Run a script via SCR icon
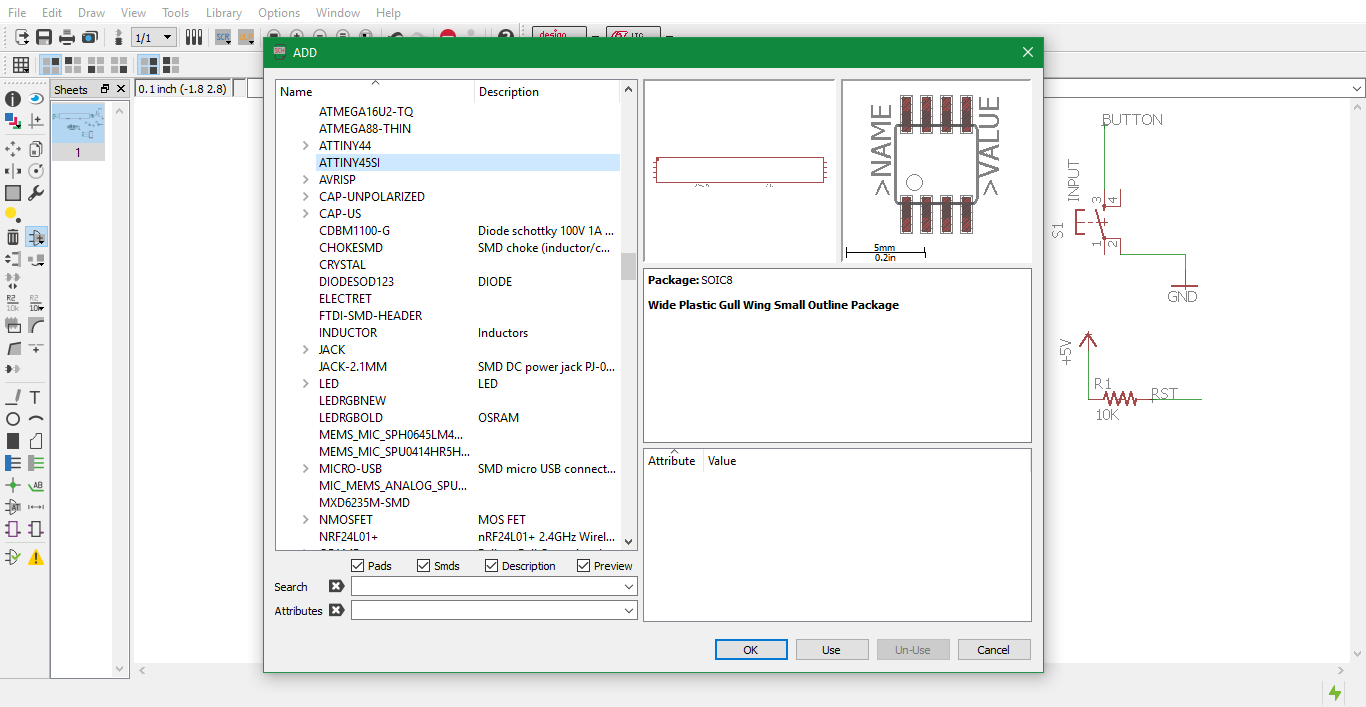This screenshot has width=1366, height=707. (223, 37)
